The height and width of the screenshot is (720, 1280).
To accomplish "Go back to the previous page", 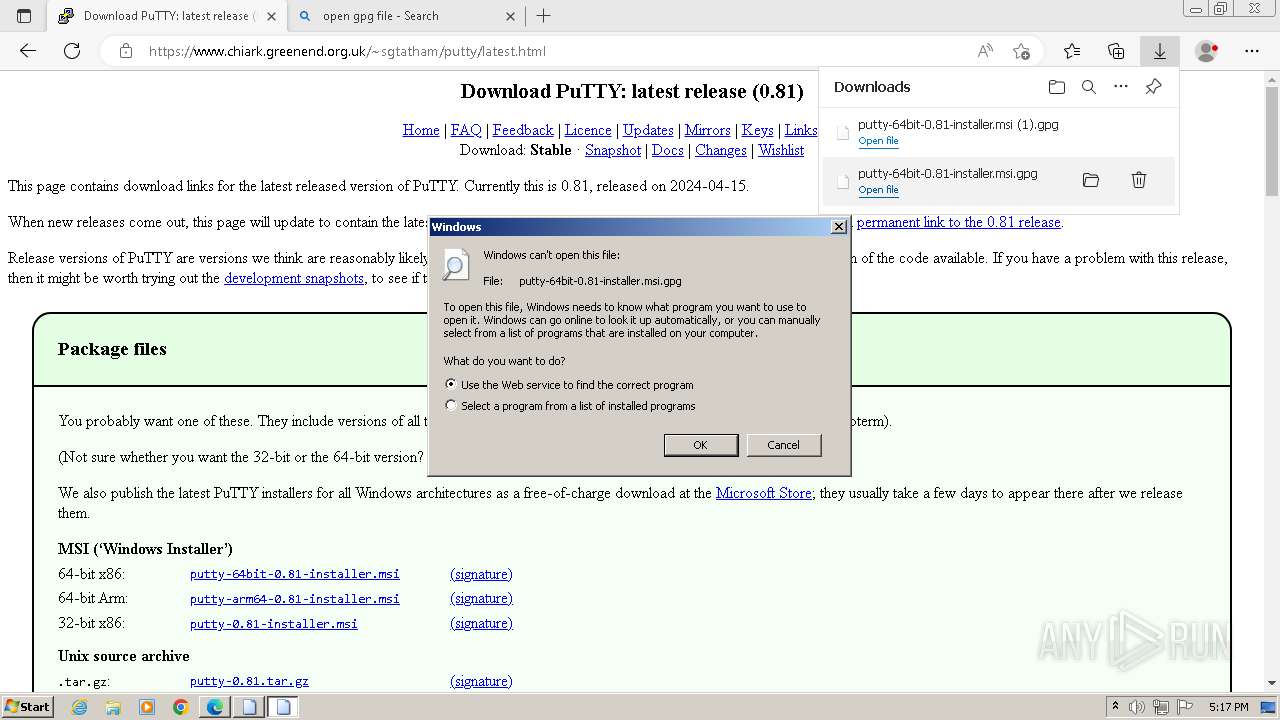I will click(28, 51).
